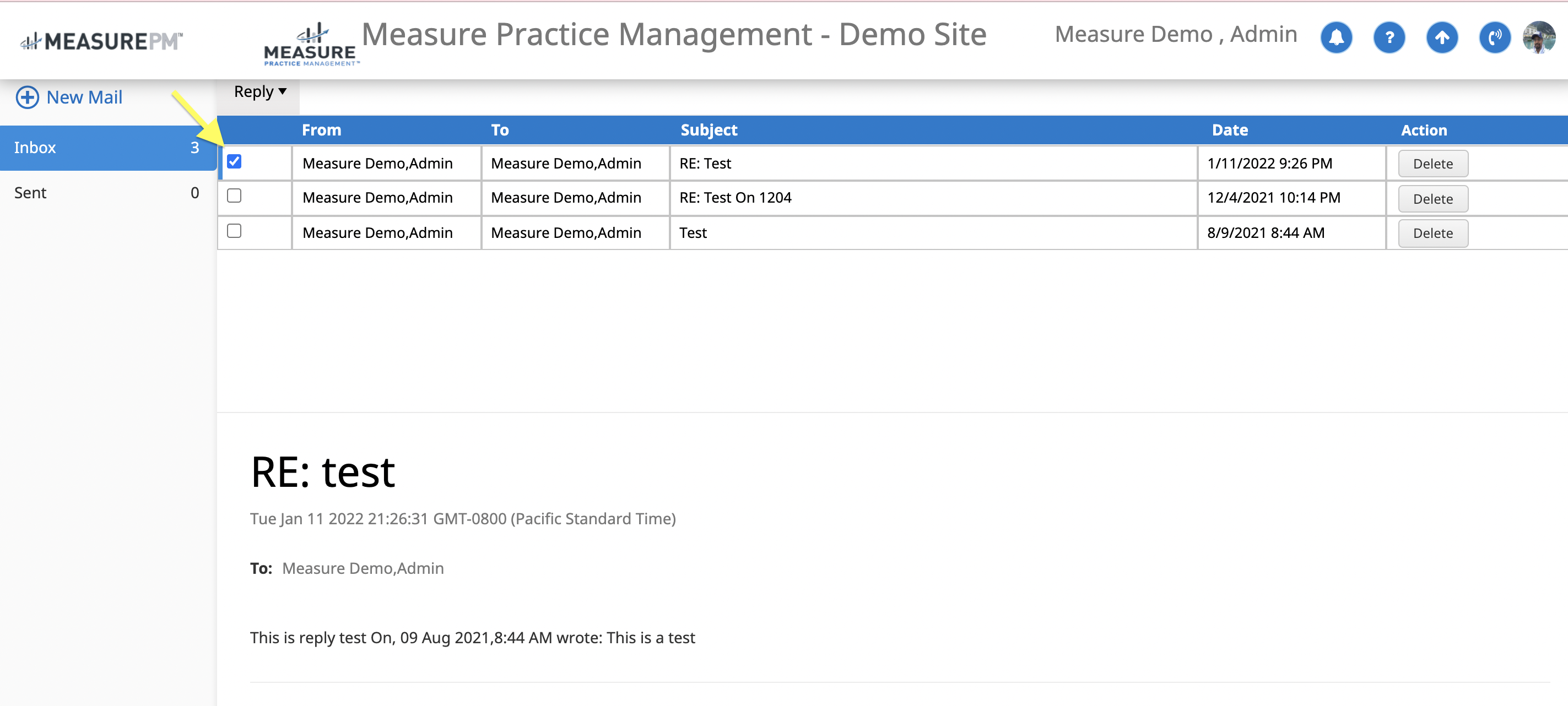
Task: Check the RE: Test On 1204 checkbox
Action: click(x=234, y=196)
